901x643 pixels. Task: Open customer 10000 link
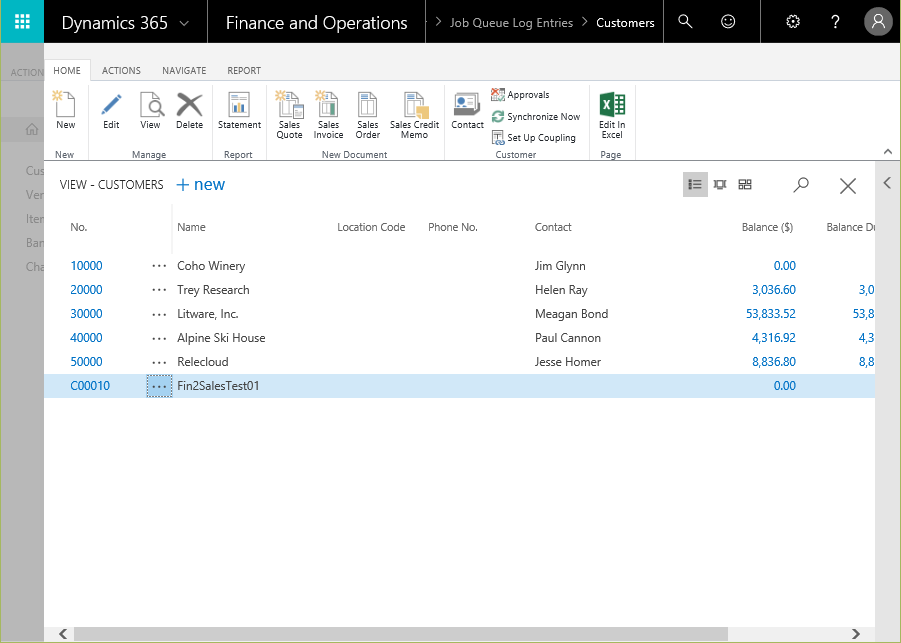coord(86,265)
